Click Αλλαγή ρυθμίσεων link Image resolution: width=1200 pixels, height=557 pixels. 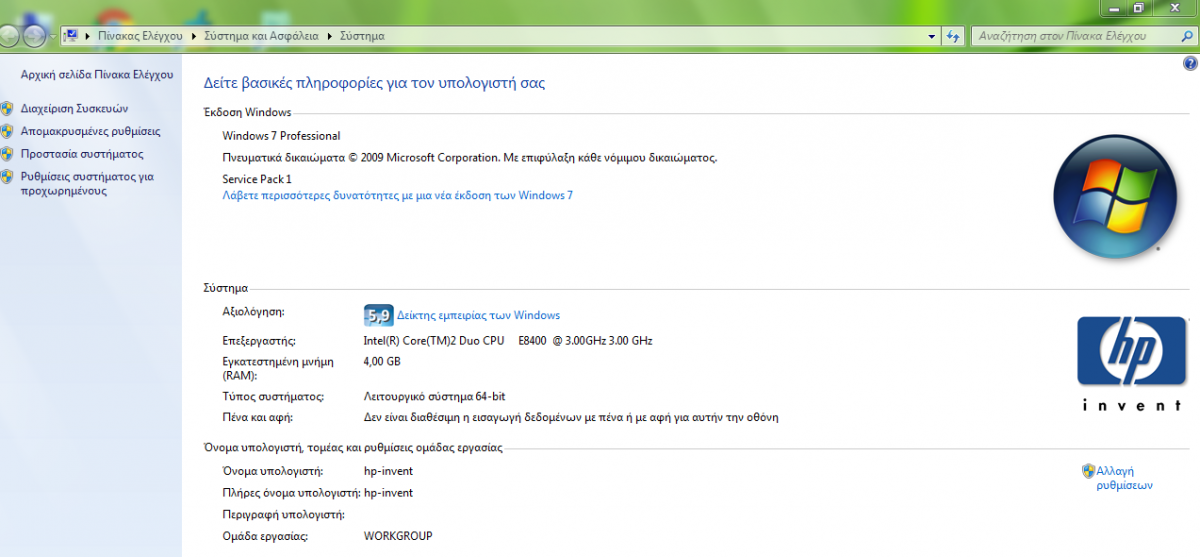(1124, 477)
